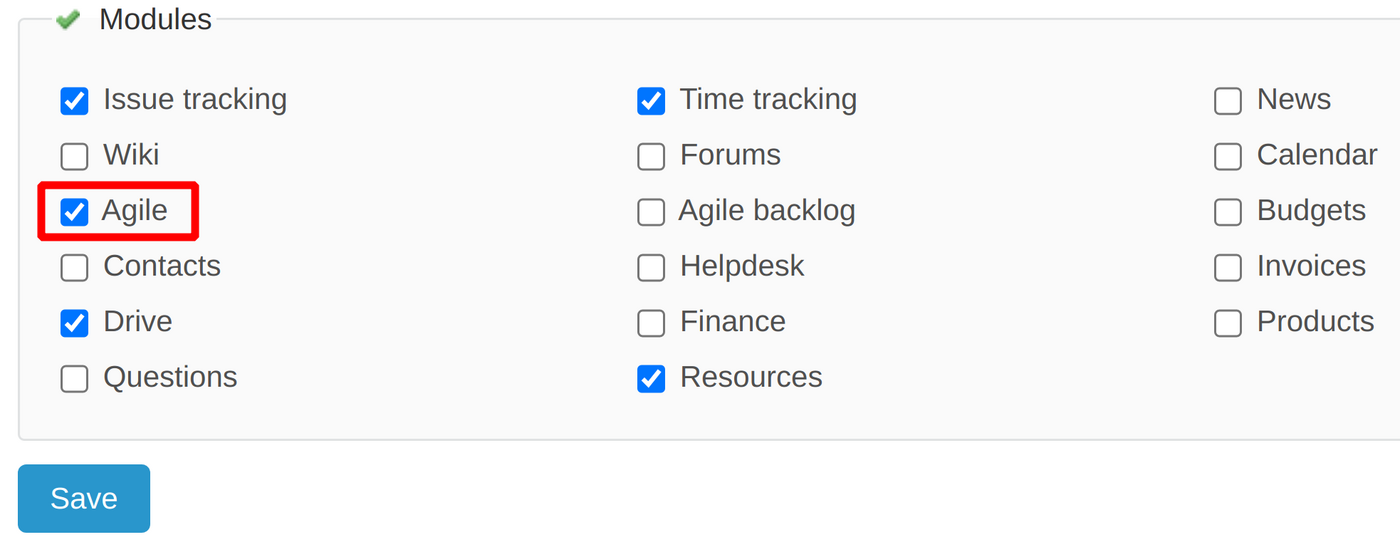Viewport: 1400px width, 547px height.
Task: Tick the Contacts module checkbox
Action: (x=75, y=268)
